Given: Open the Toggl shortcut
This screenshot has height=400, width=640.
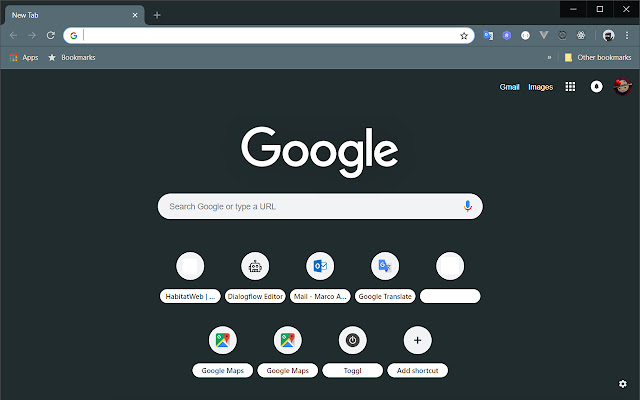Looking at the screenshot, I should (x=353, y=351).
